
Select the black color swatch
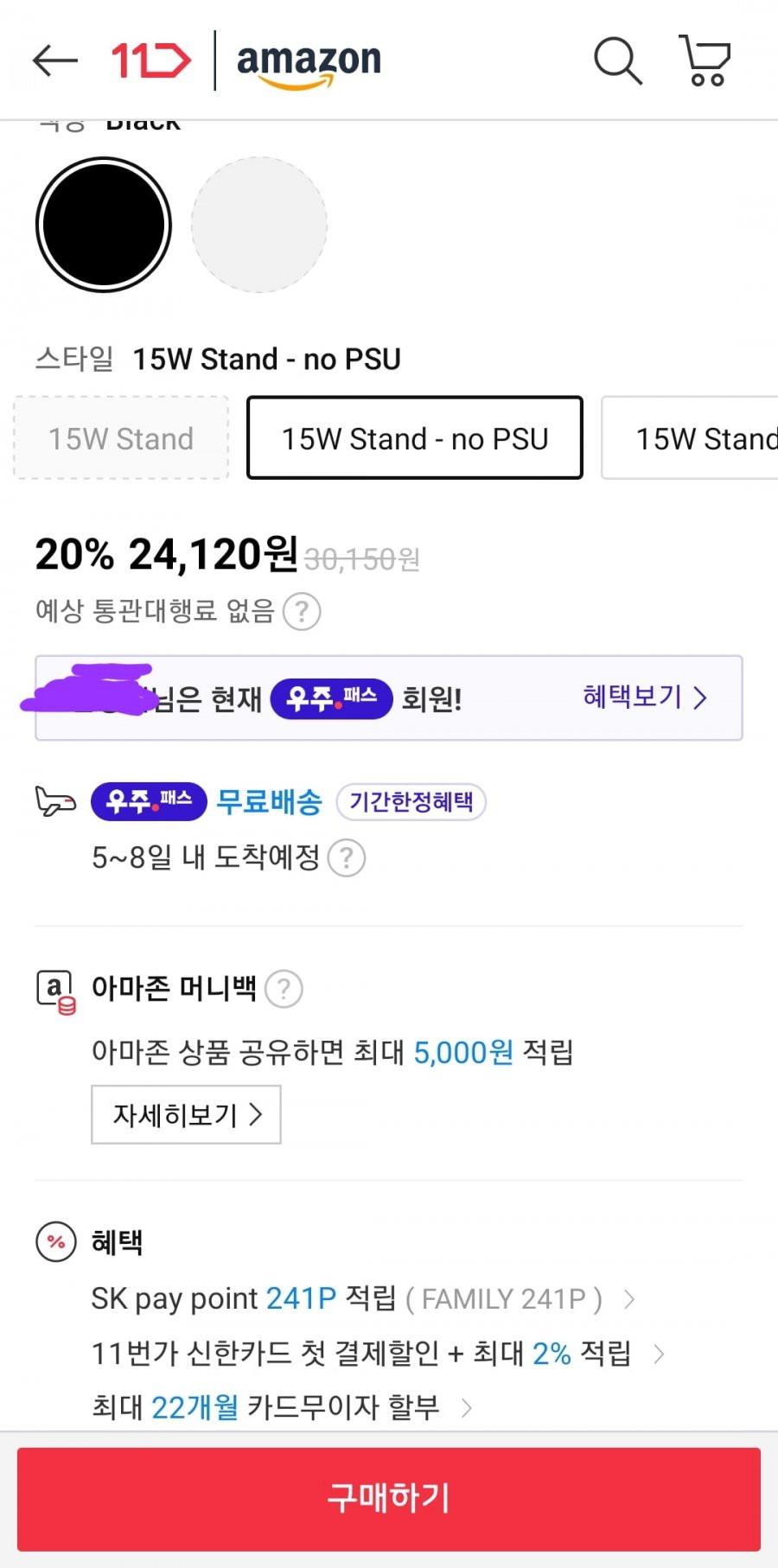[x=104, y=225]
